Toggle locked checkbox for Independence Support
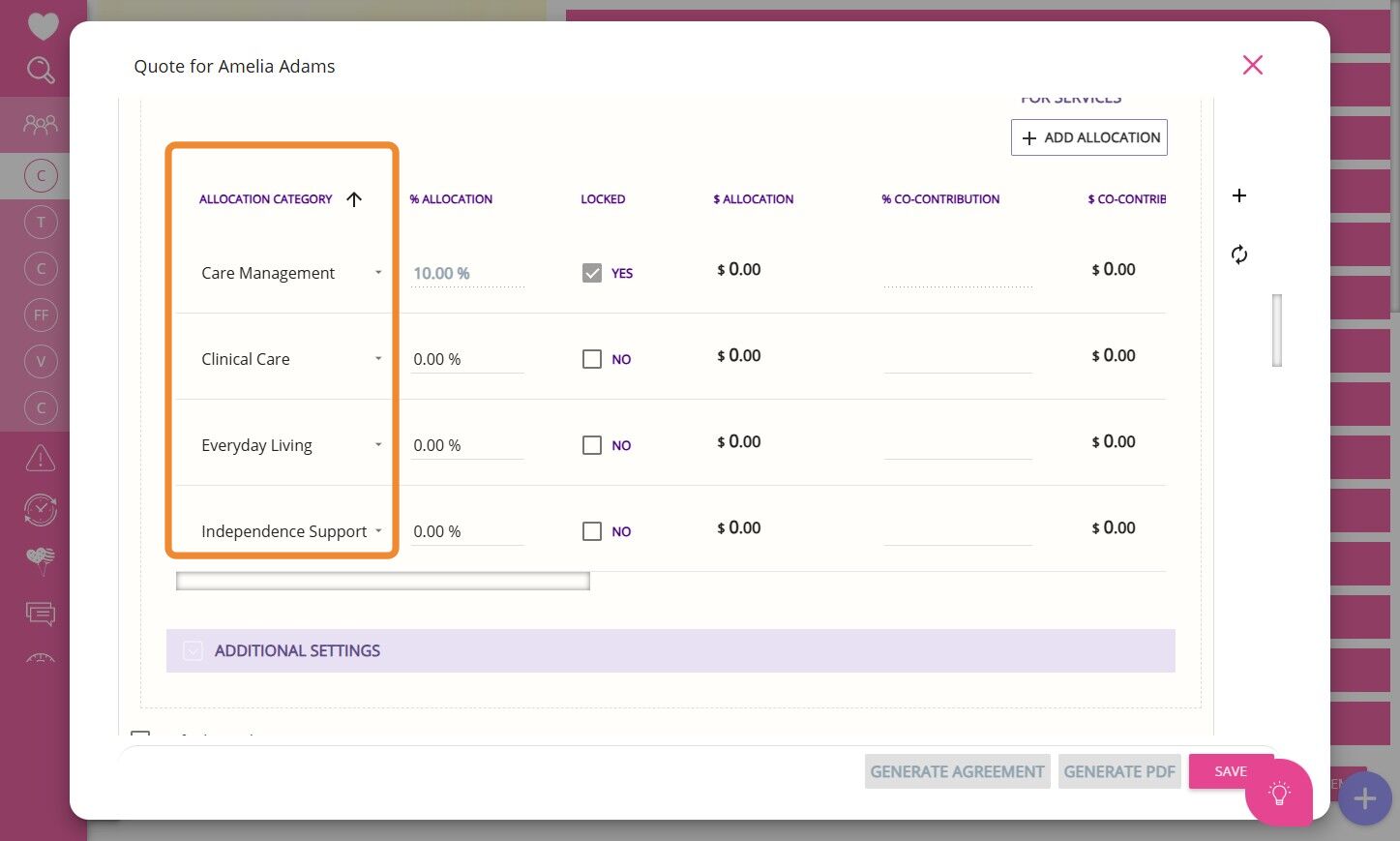The height and width of the screenshot is (841, 1400). pyautogui.click(x=592, y=531)
